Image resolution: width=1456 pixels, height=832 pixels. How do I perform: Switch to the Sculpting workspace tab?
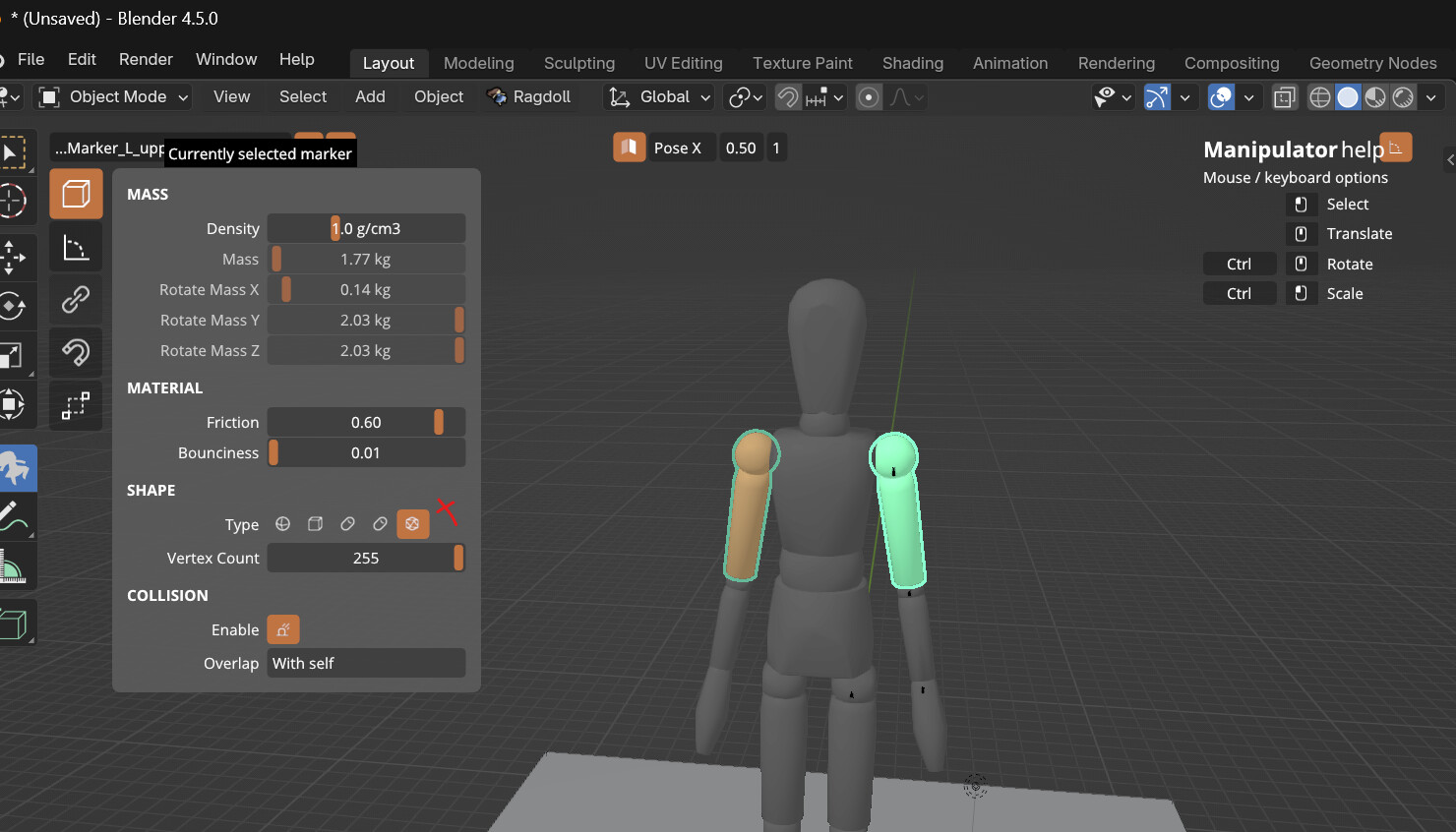[578, 63]
